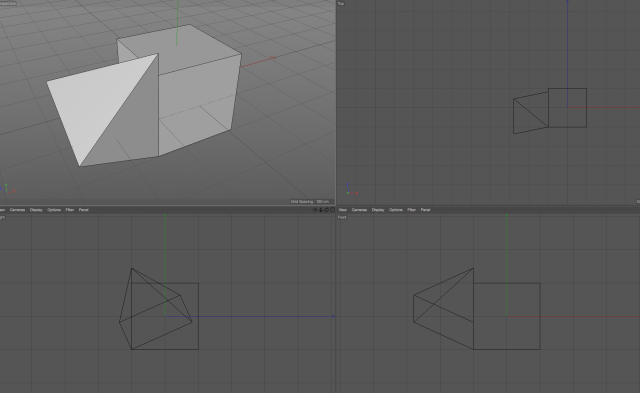Viewport: 640px width, 393px height.
Task: Click the world axis gizmo in Perspective view
Action: tap(7, 189)
